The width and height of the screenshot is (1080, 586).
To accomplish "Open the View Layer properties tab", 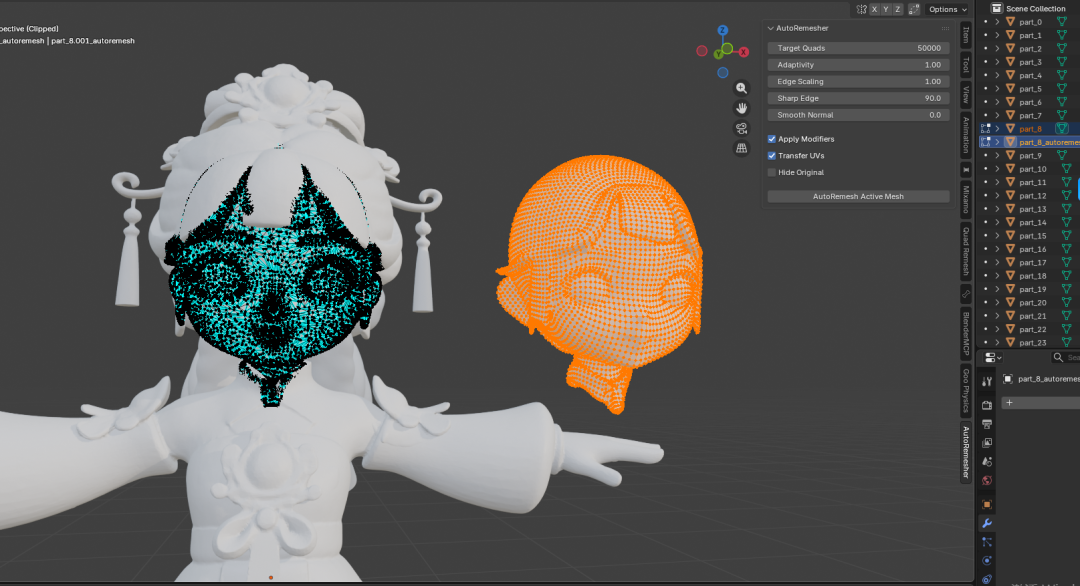I will coord(986,442).
